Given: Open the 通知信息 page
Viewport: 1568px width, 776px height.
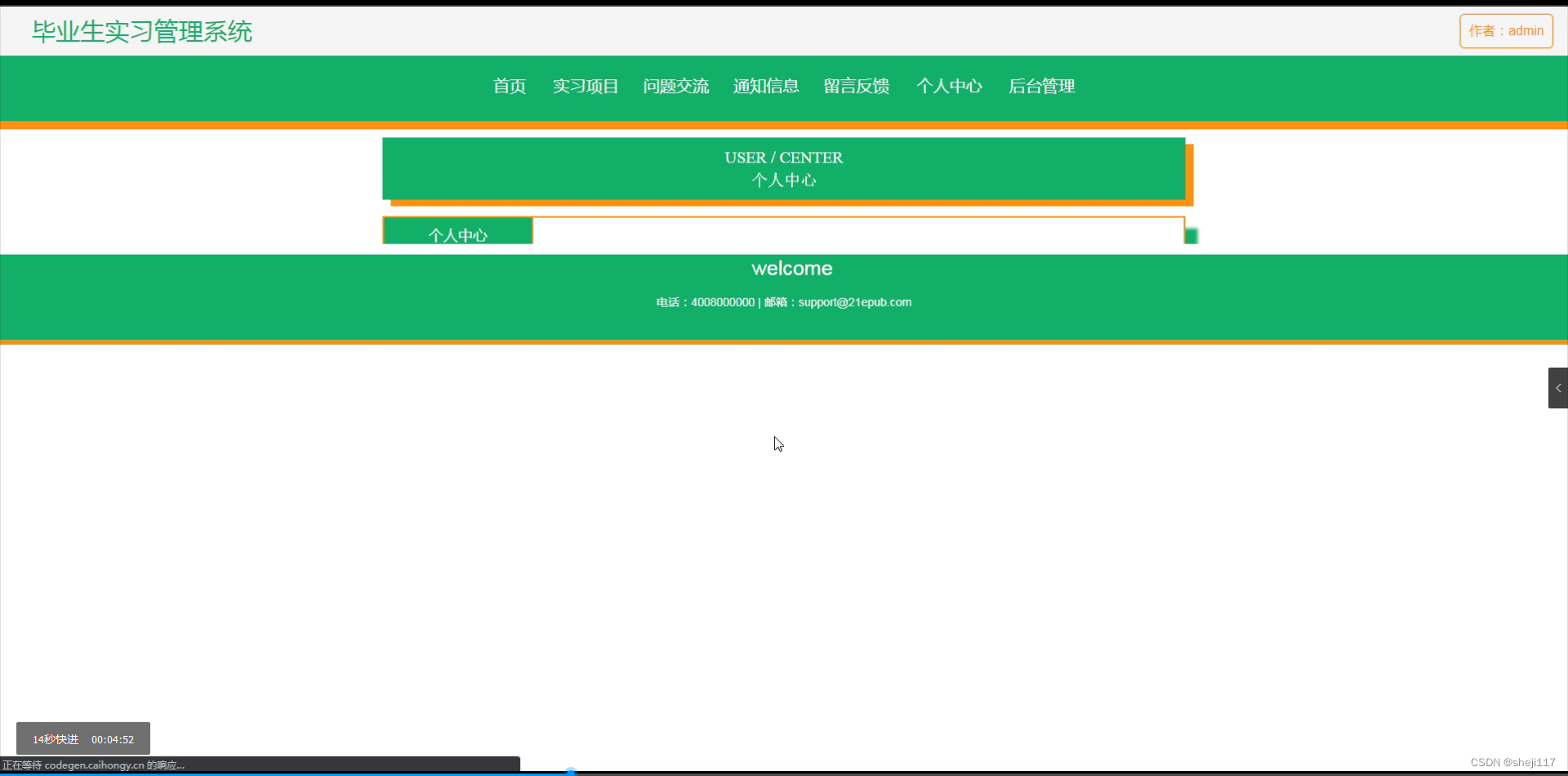Looking at the screenshot, I should [x=765, y=86].
